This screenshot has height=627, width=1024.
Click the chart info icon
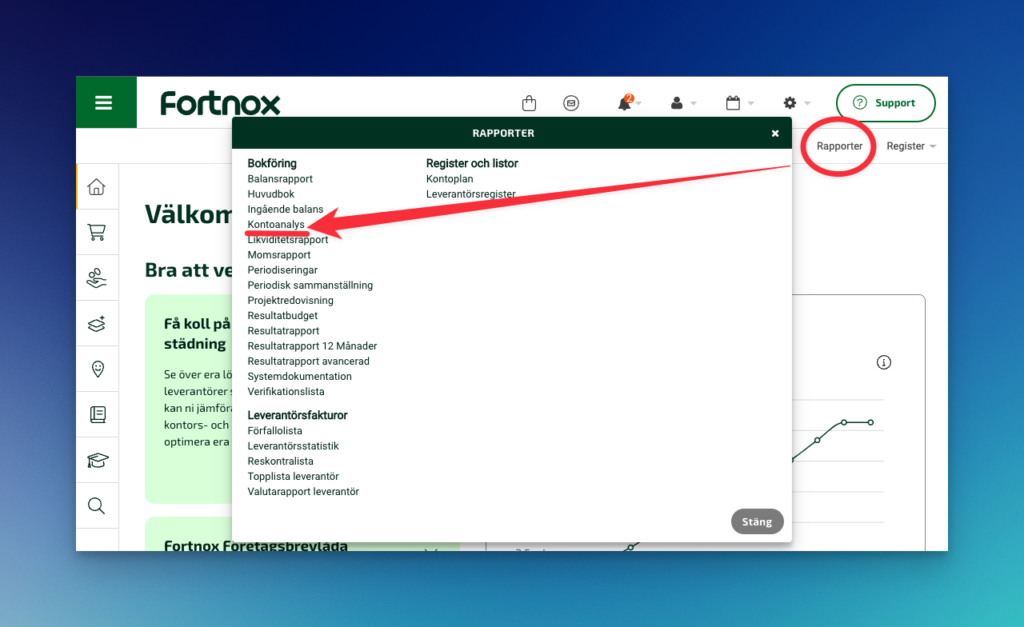884,362
